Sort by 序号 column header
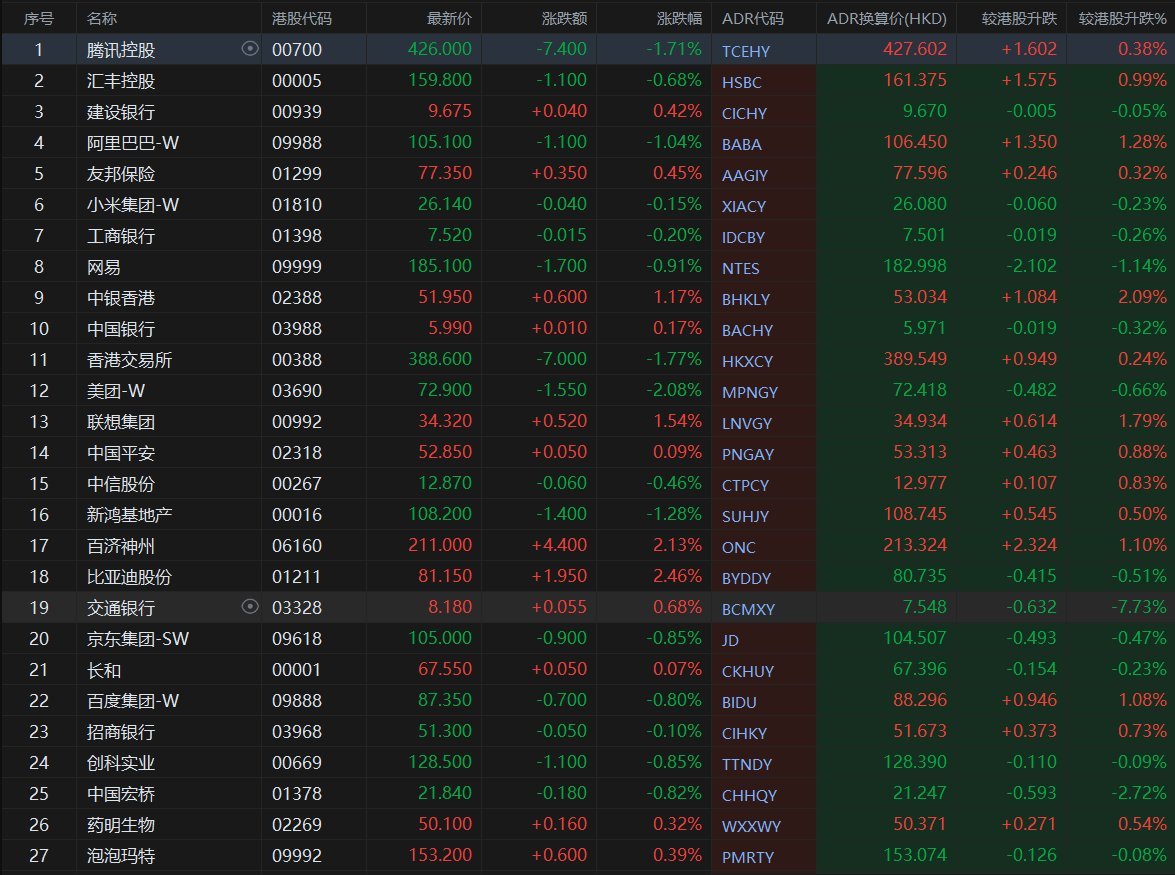 (38, 19)
